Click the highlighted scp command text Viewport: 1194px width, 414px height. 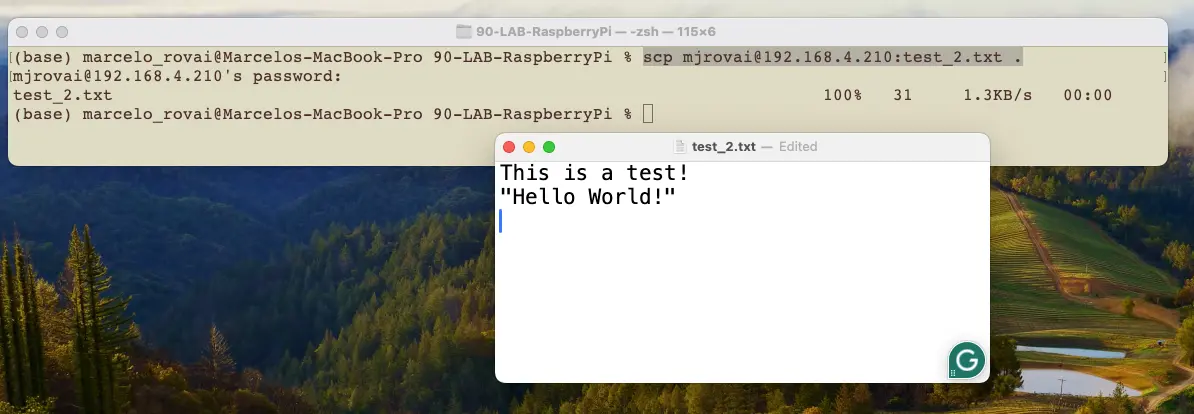pos(832,58)
